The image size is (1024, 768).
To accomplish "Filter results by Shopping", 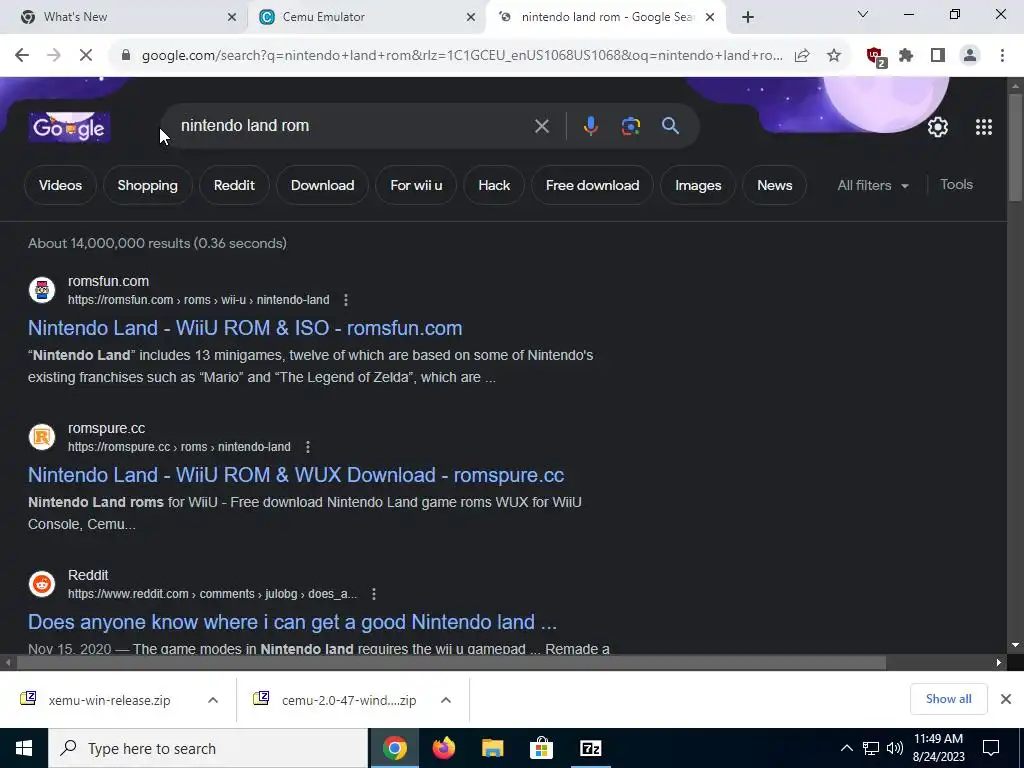I will click(x=148, y=185).
